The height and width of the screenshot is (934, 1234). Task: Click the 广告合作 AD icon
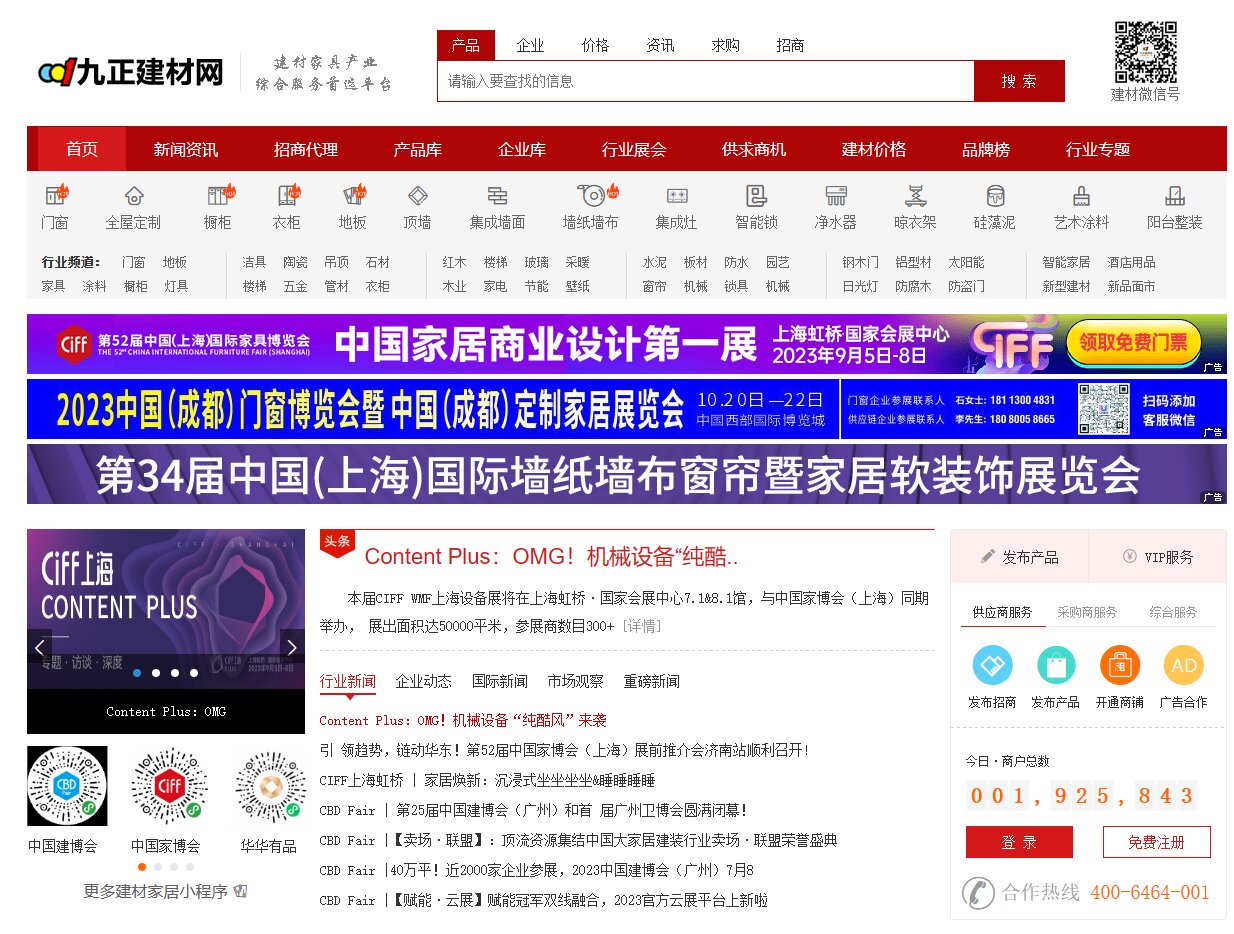pyautogui.click(x=1183, y=665)
